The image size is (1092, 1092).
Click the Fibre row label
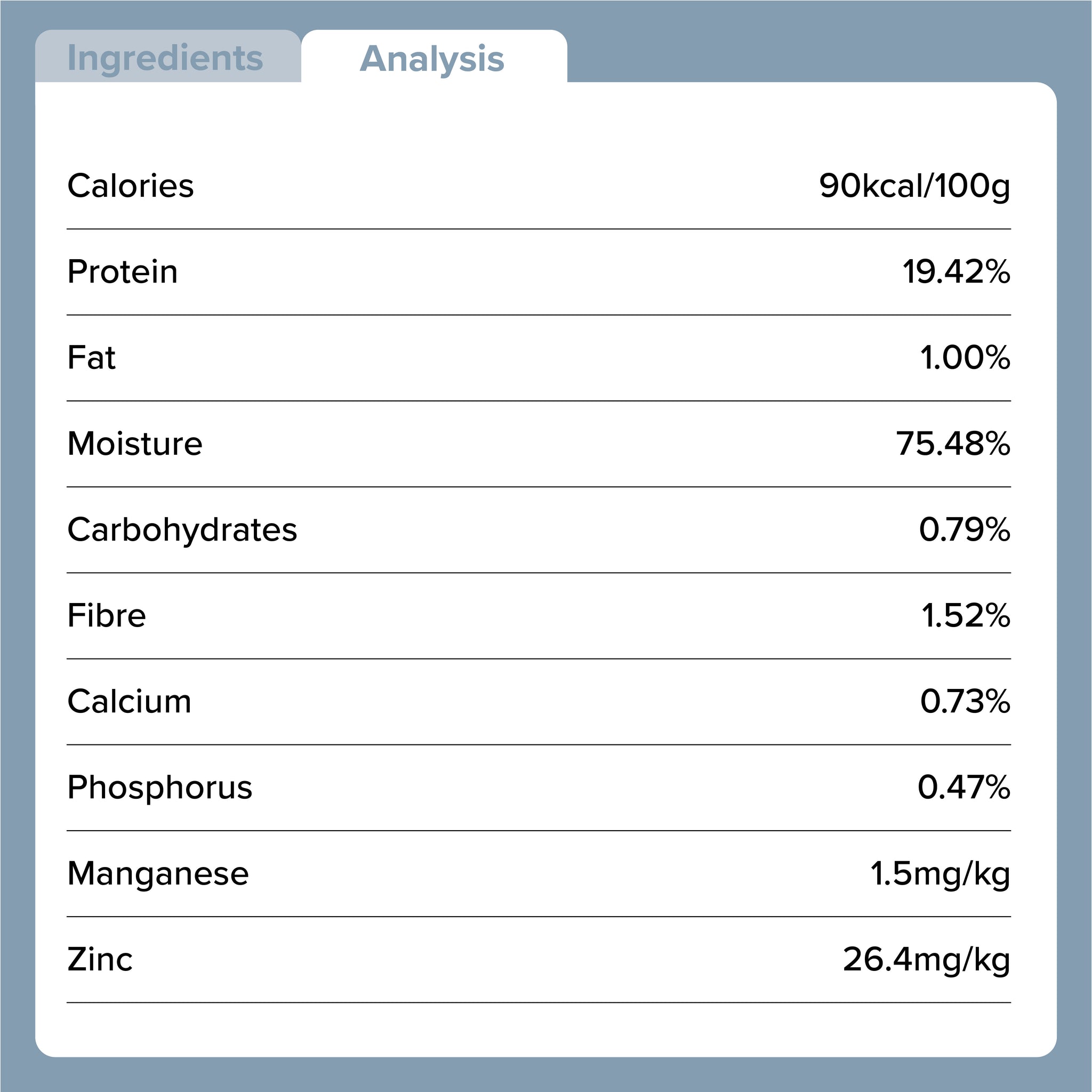(107, 615)
